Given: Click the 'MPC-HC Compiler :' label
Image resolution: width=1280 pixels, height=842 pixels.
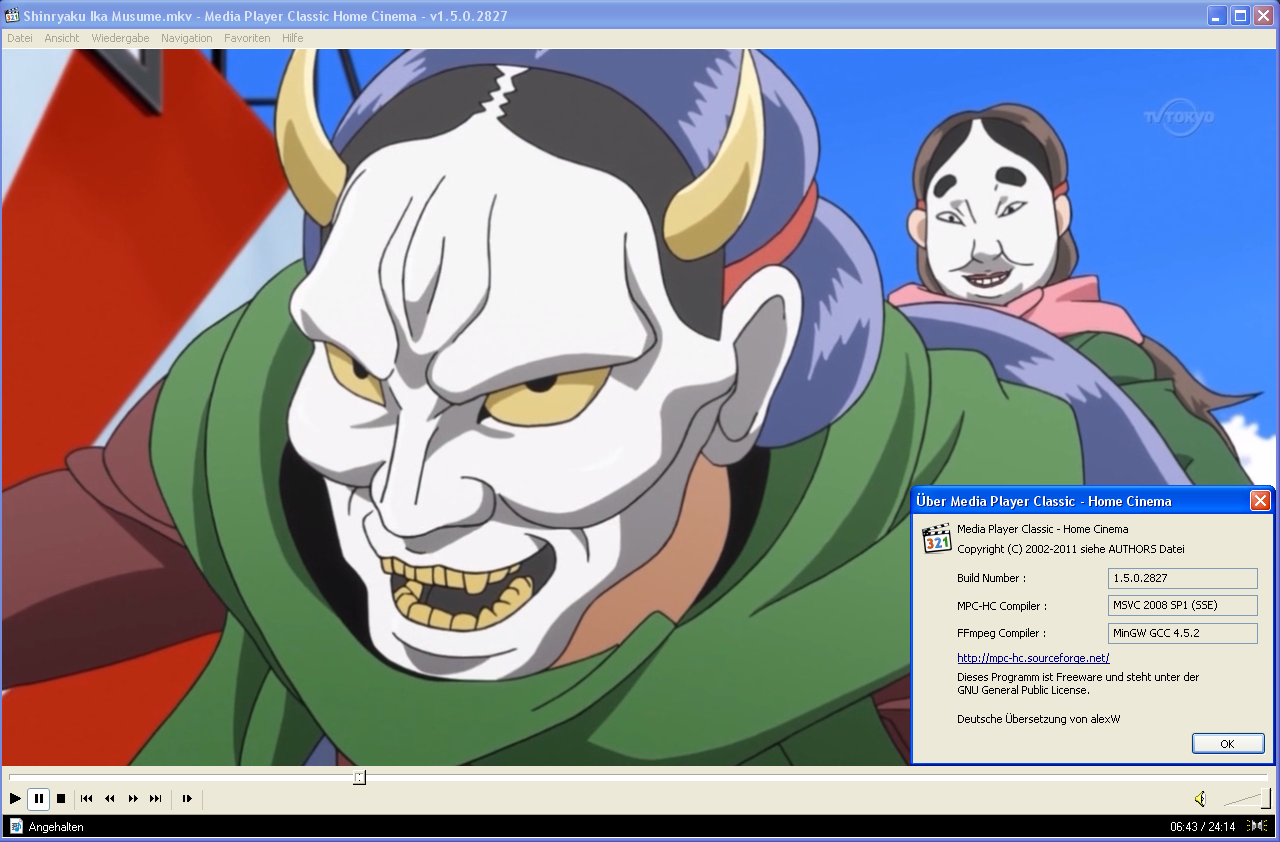Looking at the screenshot, I should point(1002,605).
